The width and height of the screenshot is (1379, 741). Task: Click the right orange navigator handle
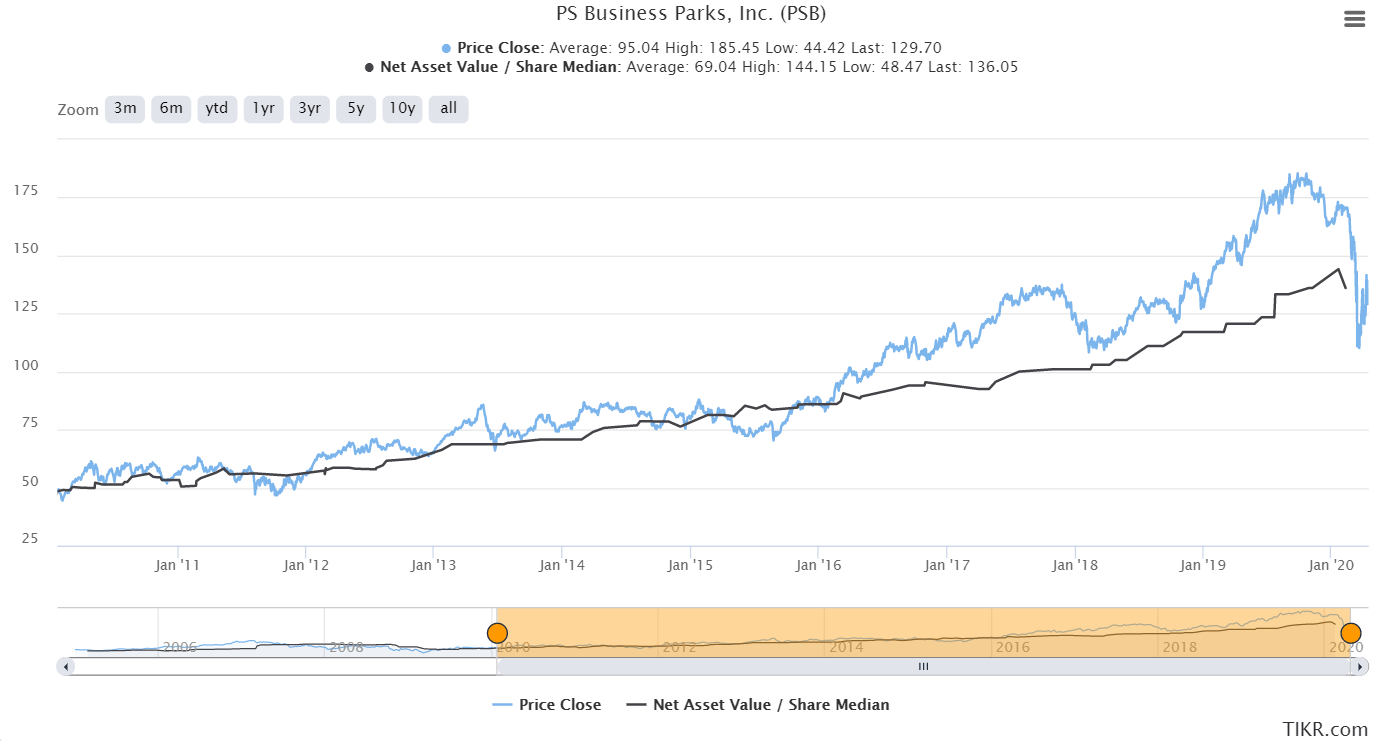click(x=1351, y=633)
